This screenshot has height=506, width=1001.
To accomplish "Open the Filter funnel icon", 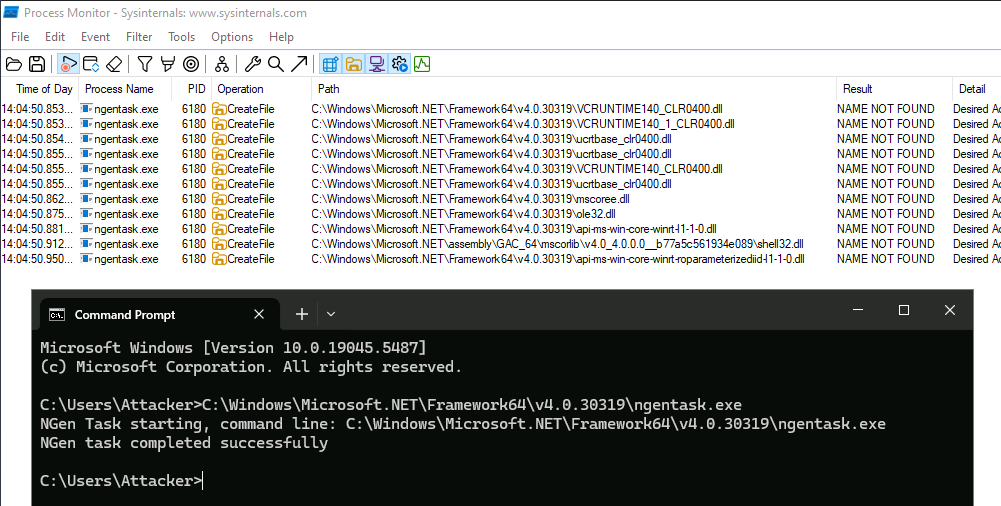I will [145, 64].
